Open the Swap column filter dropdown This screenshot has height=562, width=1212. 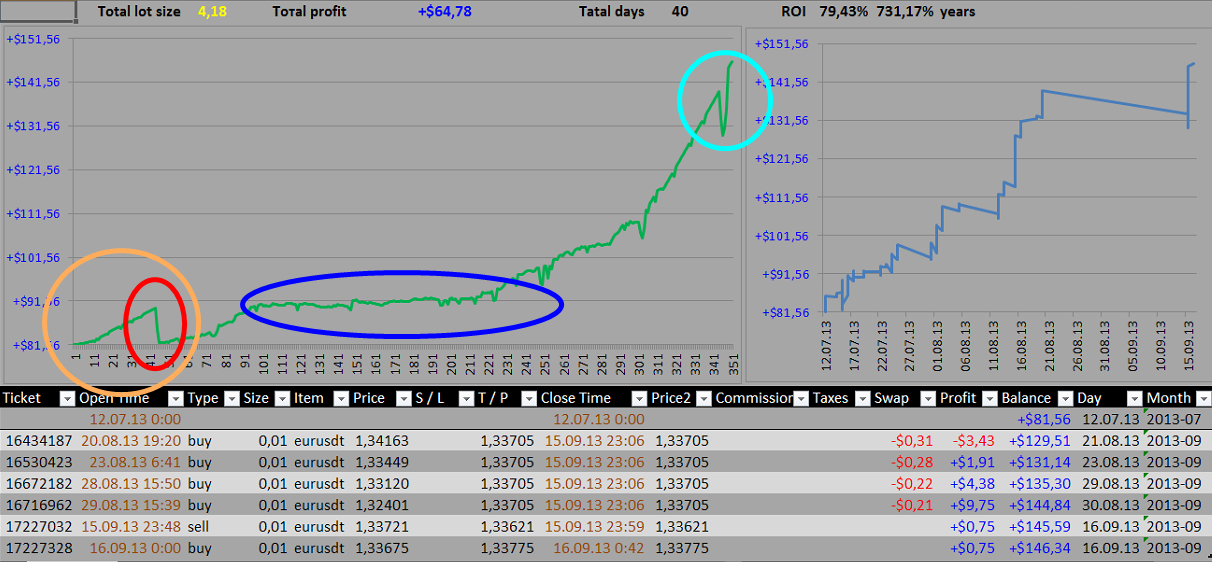click(926, 398)
